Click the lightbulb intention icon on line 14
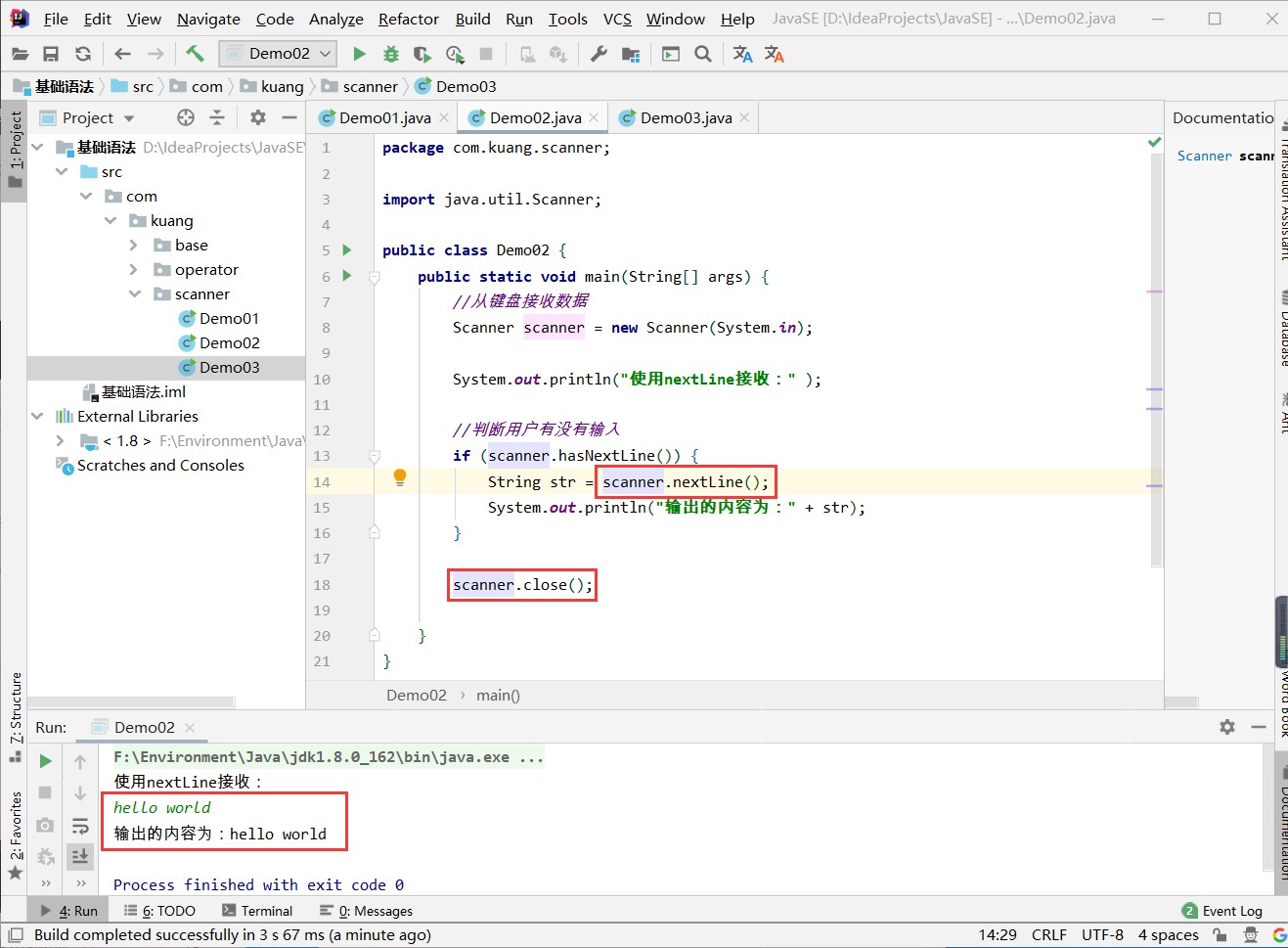The height and width of the screenshot is (948, 1288). (399, 477)
